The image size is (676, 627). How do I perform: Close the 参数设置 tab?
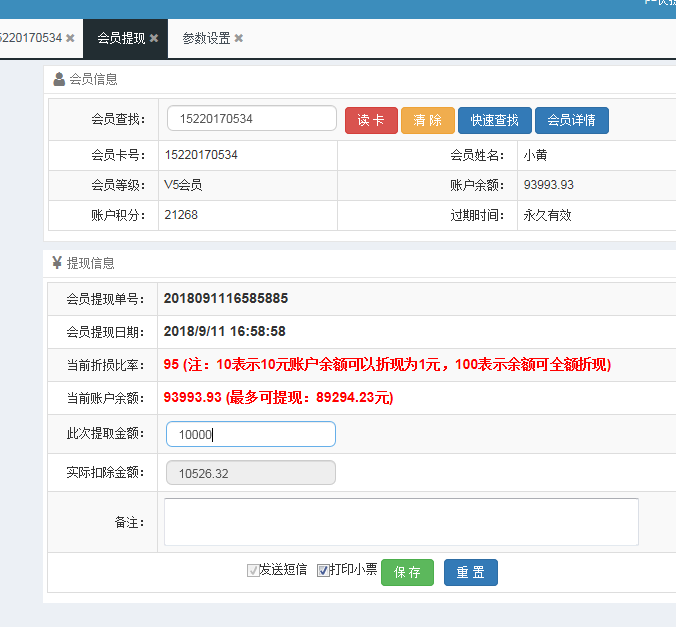[238, 38]
